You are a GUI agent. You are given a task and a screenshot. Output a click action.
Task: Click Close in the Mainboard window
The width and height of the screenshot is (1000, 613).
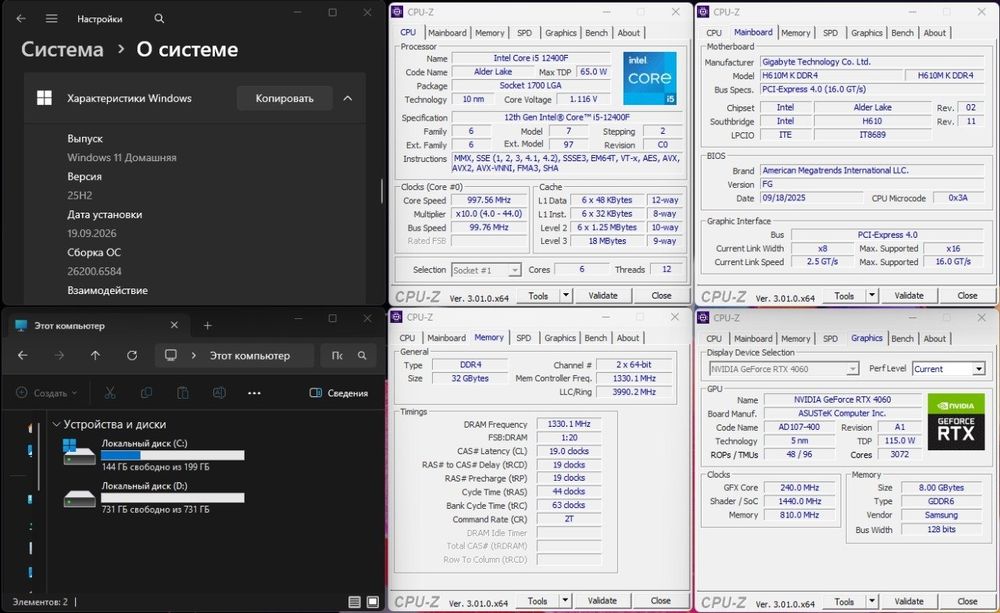967,295
